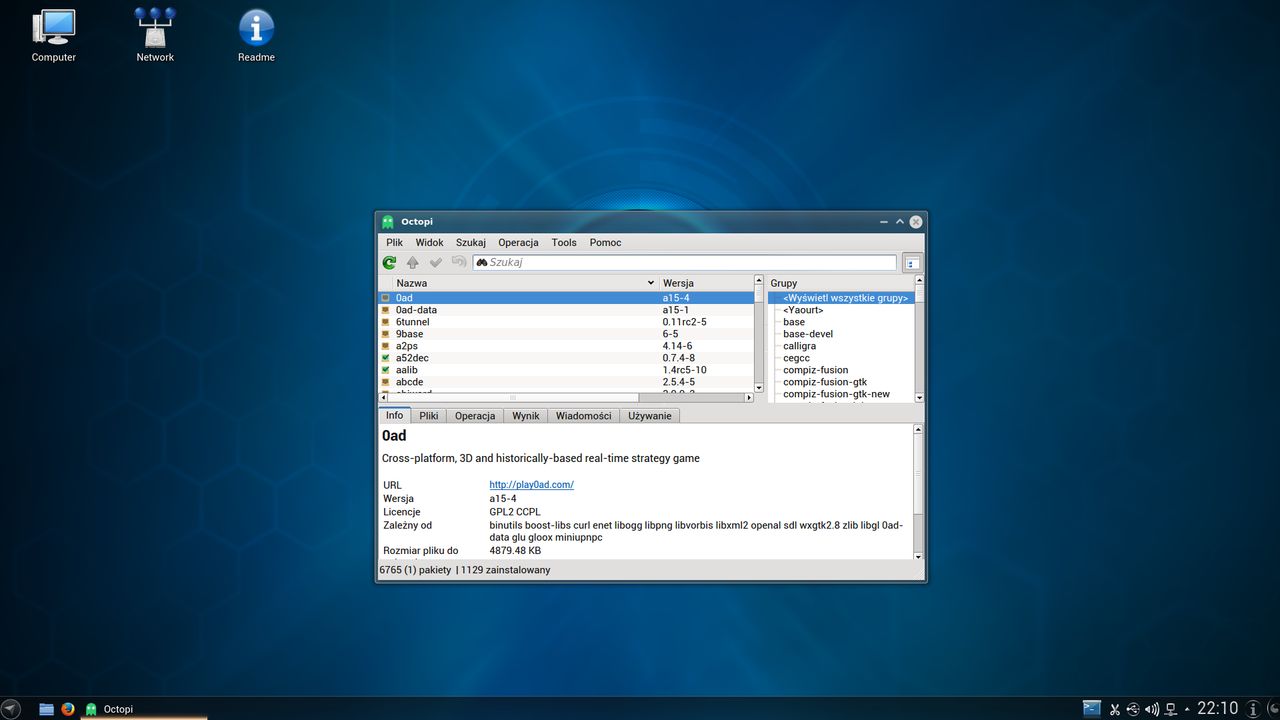This screenshot has width=1280, height=720.
Task: Select the base group
Action: (x=794, y=322)
